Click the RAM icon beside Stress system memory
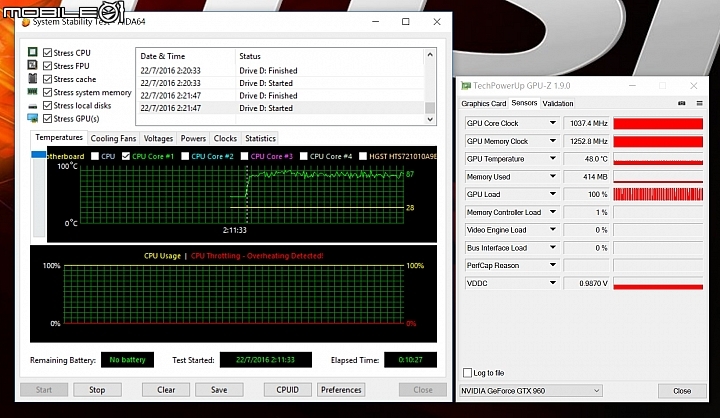720x418 pixels. pos(33,92)
